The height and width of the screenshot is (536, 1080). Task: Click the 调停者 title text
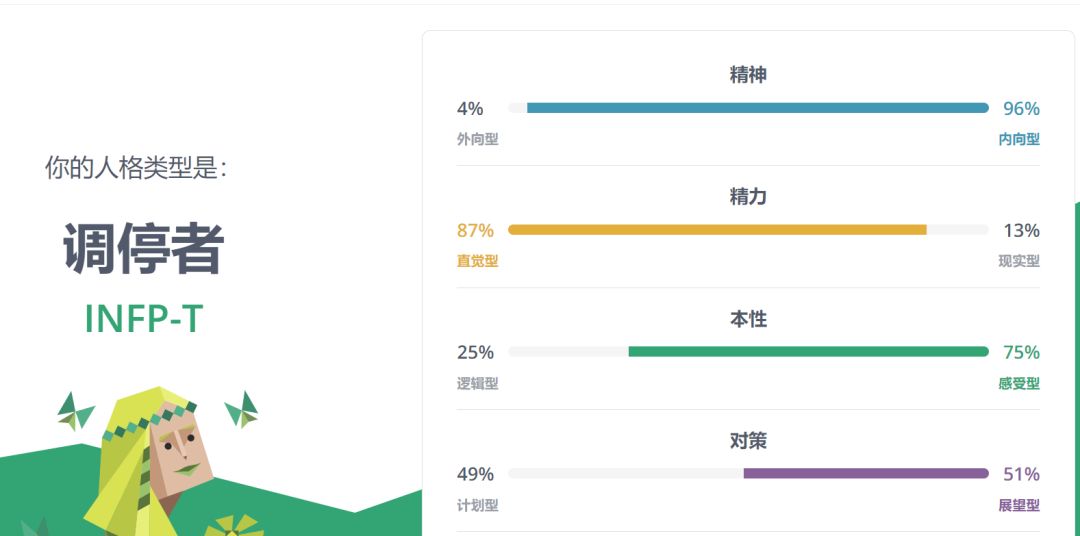coord(143,248)
